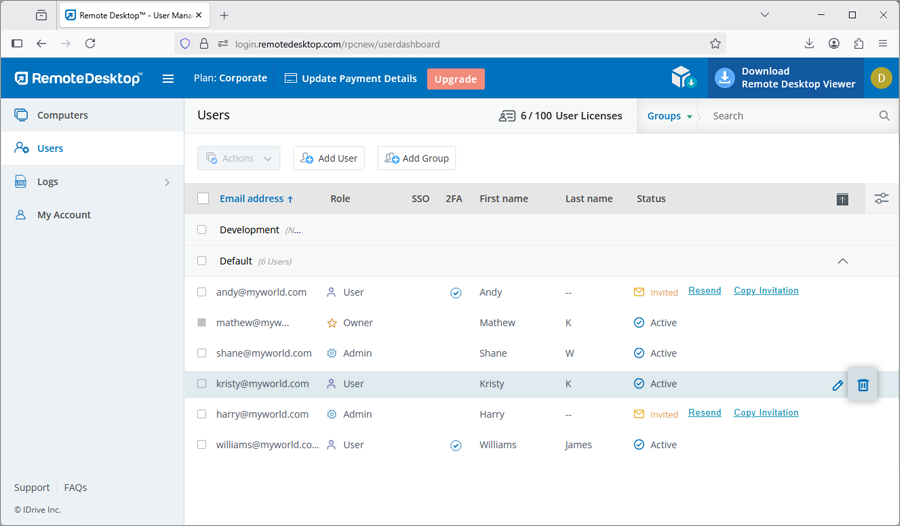Click the search magnifier icon

[884, 116]
